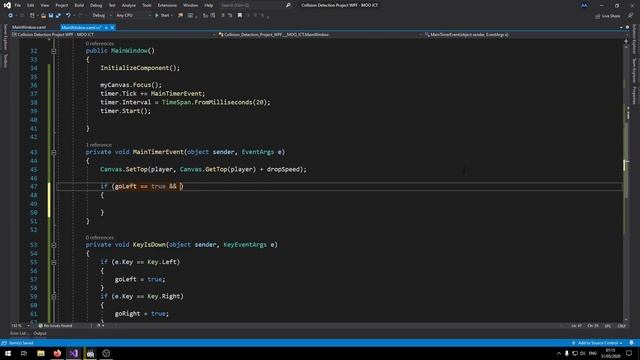Screen dimensions: 640x360
Task: Open the Windows action center icon
Action: pos(629,353)
